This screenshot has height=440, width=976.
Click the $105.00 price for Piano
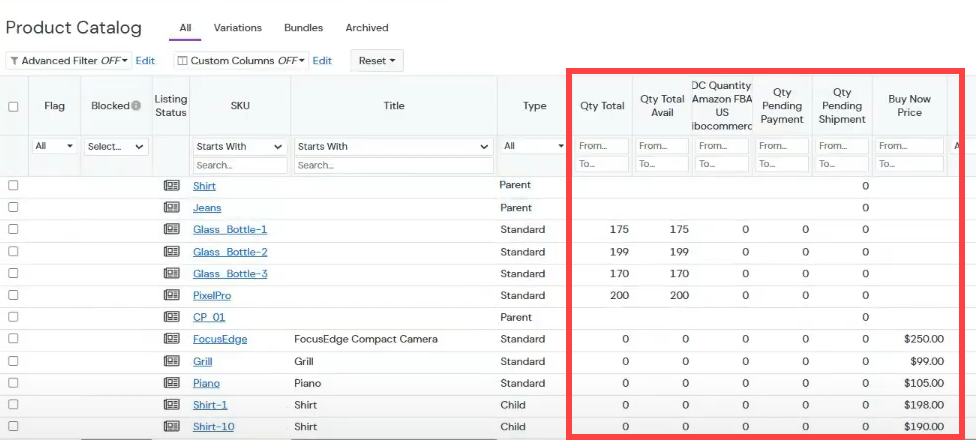(924, 383)
